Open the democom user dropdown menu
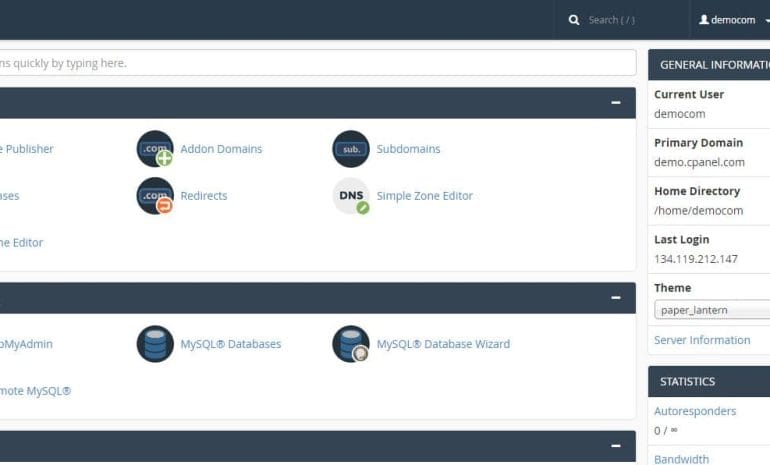Viewport: 770px width, 465px height. click(x=733, y=20)
